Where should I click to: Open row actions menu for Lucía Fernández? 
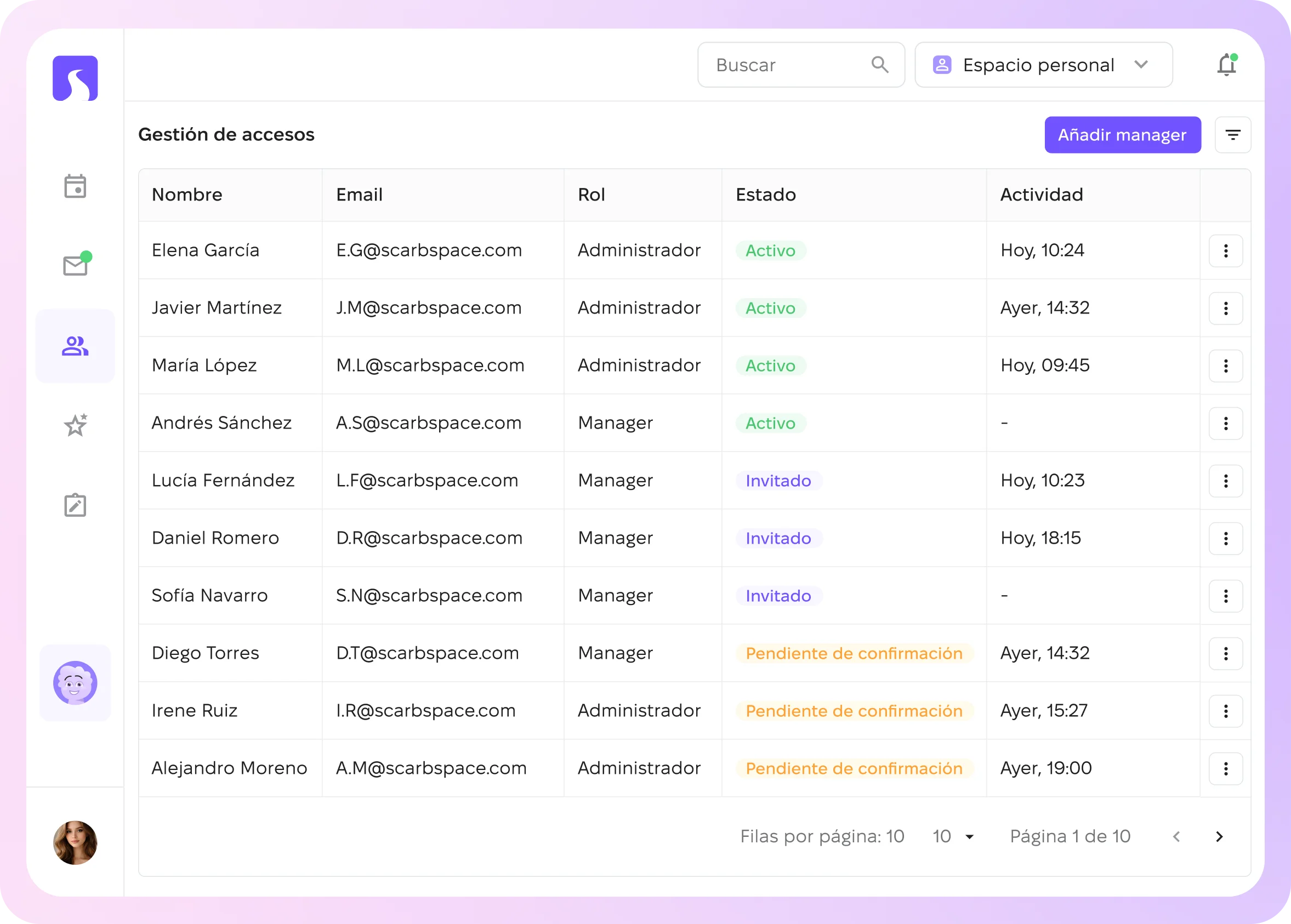tap(1226, 481)
